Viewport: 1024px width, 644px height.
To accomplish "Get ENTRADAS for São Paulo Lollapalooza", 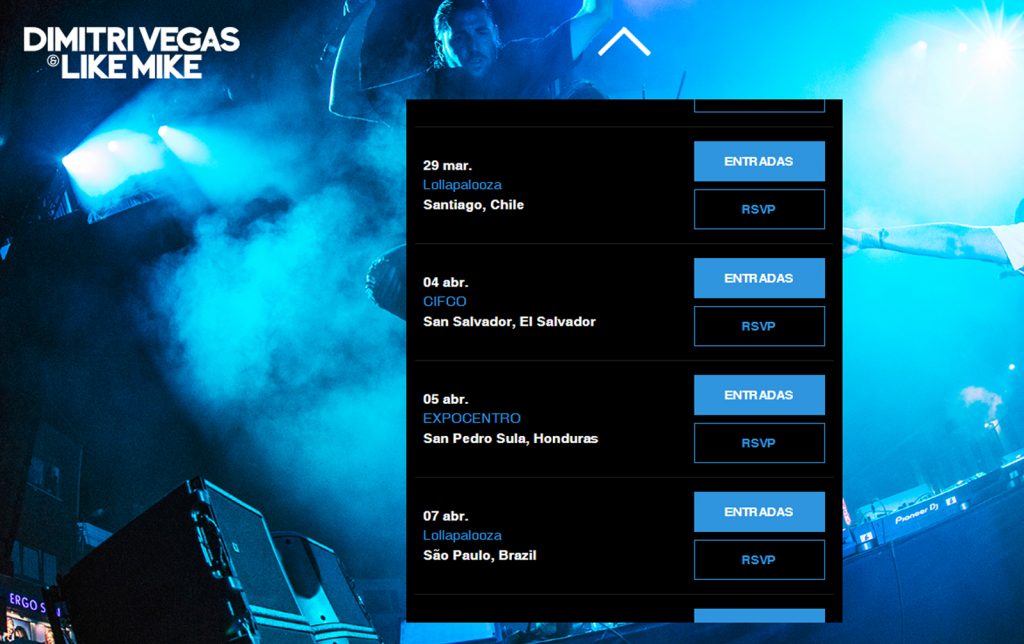I will coord(759,512).
